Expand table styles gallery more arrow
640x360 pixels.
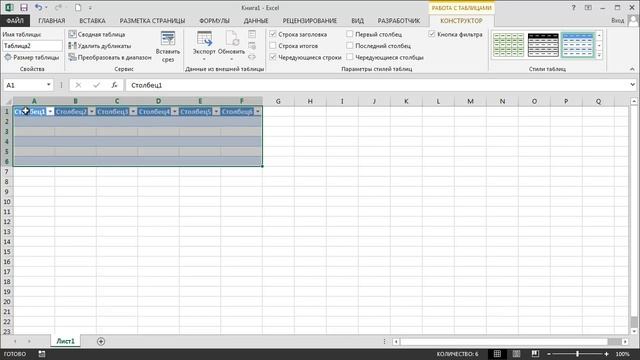(x=599, y=55)
